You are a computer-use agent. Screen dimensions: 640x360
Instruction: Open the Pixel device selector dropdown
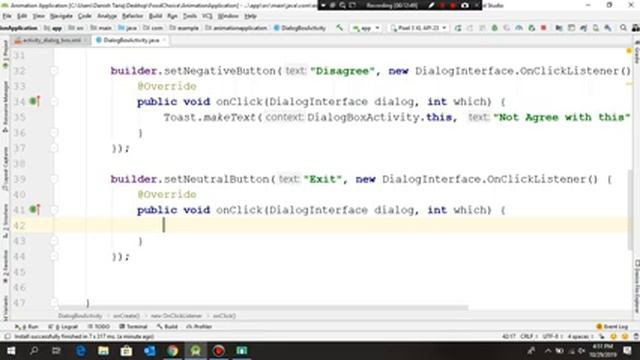tap(418, 28)
